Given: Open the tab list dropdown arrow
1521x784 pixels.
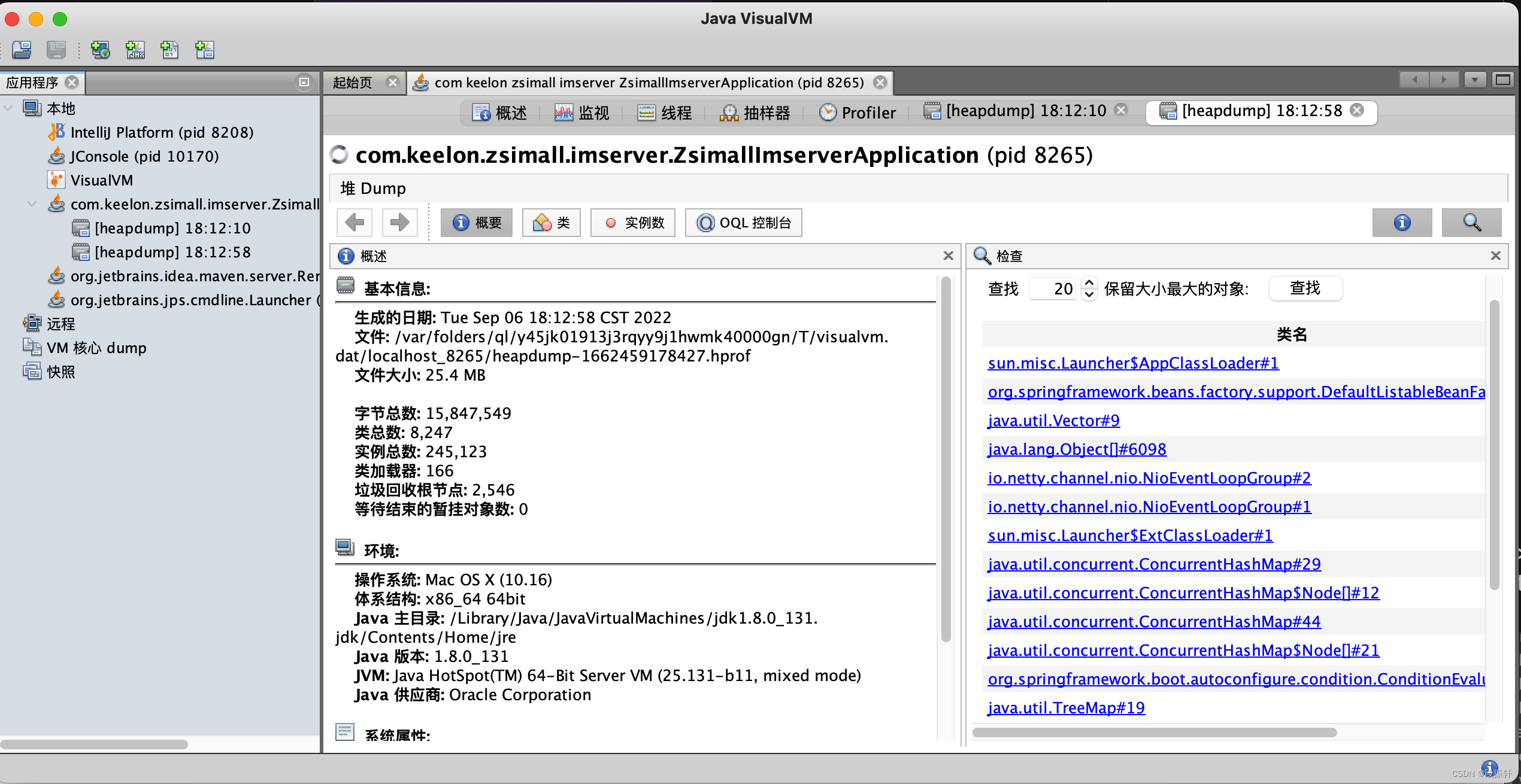Looking at the screenshot, I should pyautogui.click(x=1475, y=80).
